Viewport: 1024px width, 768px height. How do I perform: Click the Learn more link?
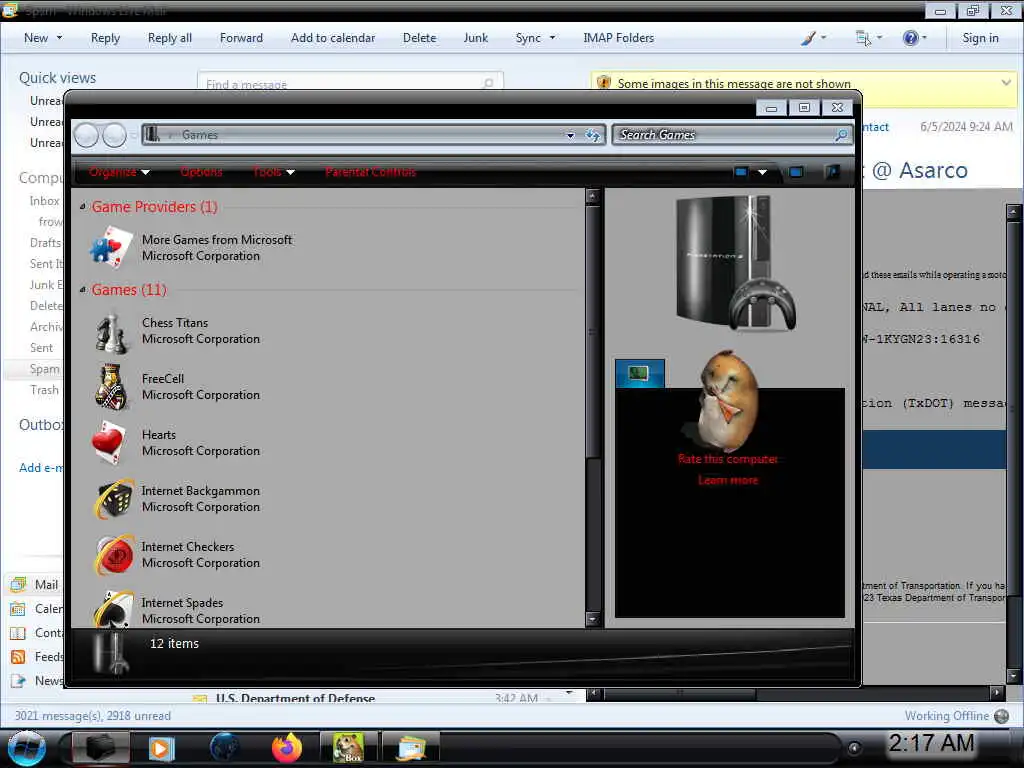point(728,480)
